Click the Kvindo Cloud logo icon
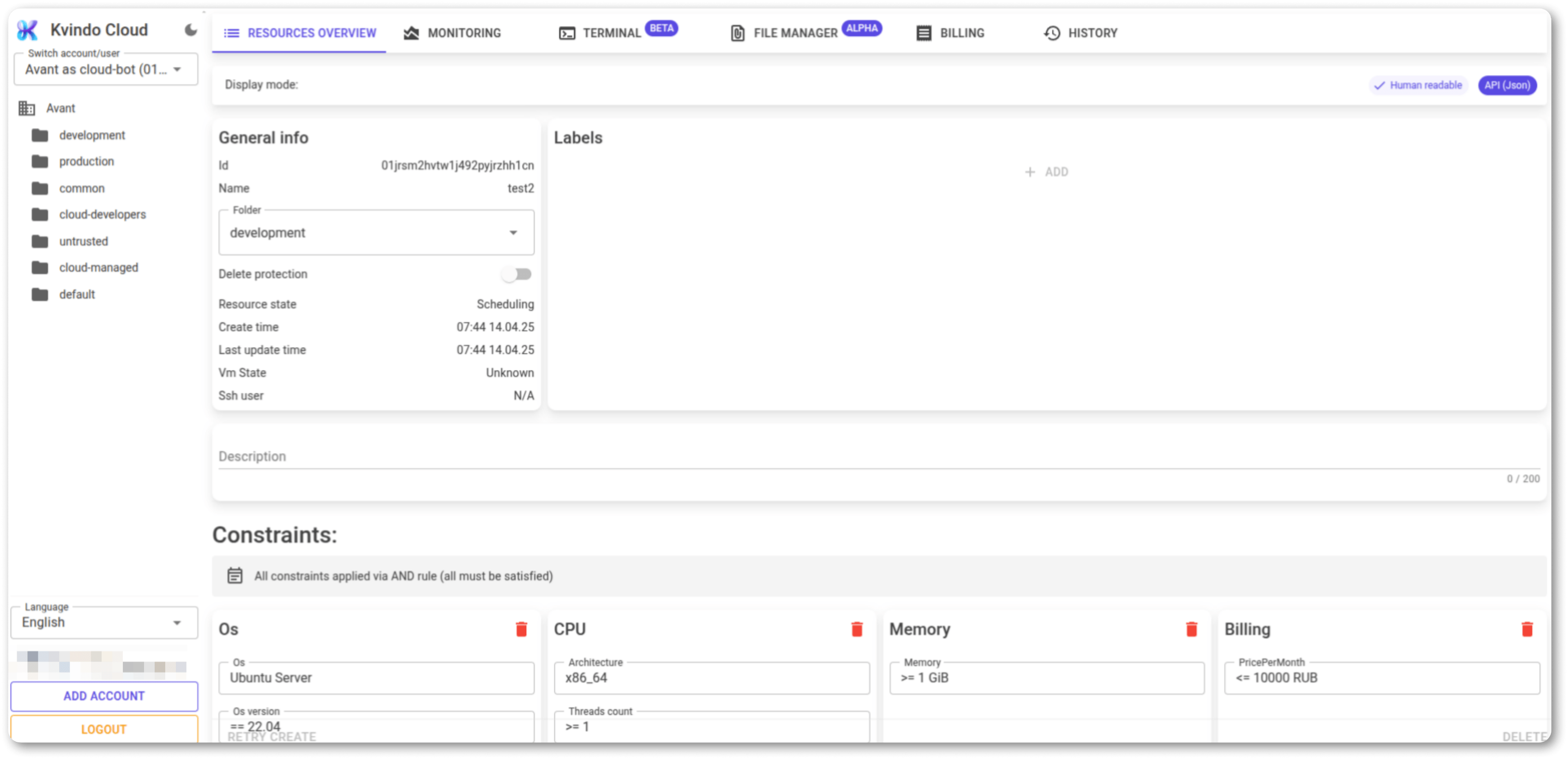 click(x=27, y=30)
